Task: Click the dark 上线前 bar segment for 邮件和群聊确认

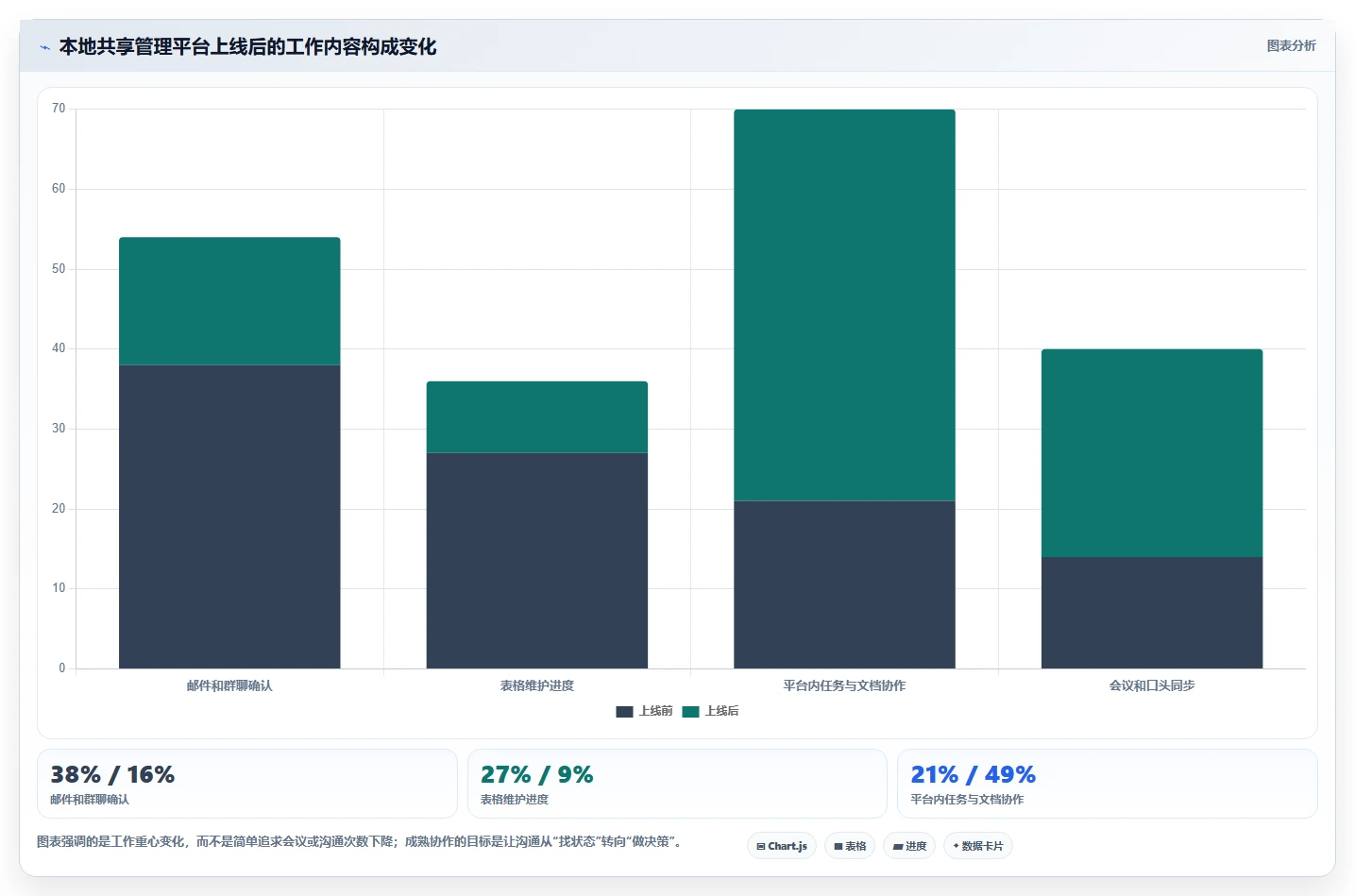Action: pyautogui.click(x=229, y=516)
